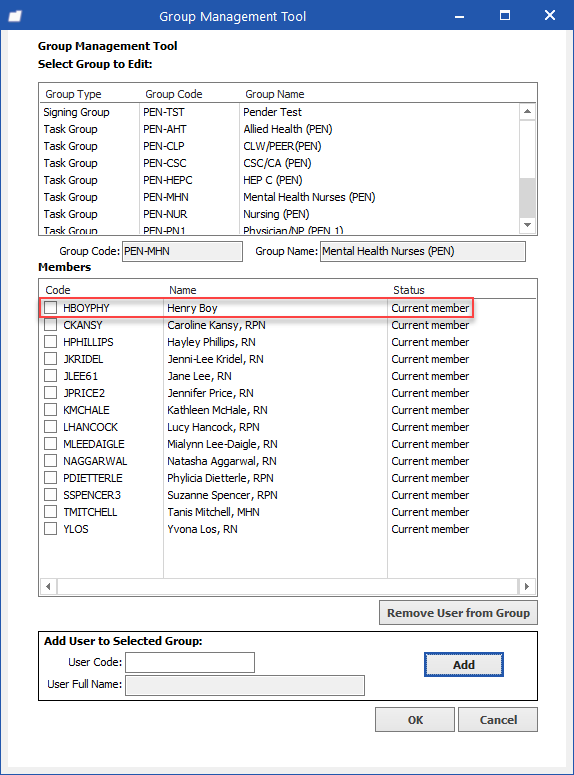The height and width of the screenshot is (775, 574).
Task: Select the PDIETTERLE checkbox
Action: coord(50,477)
